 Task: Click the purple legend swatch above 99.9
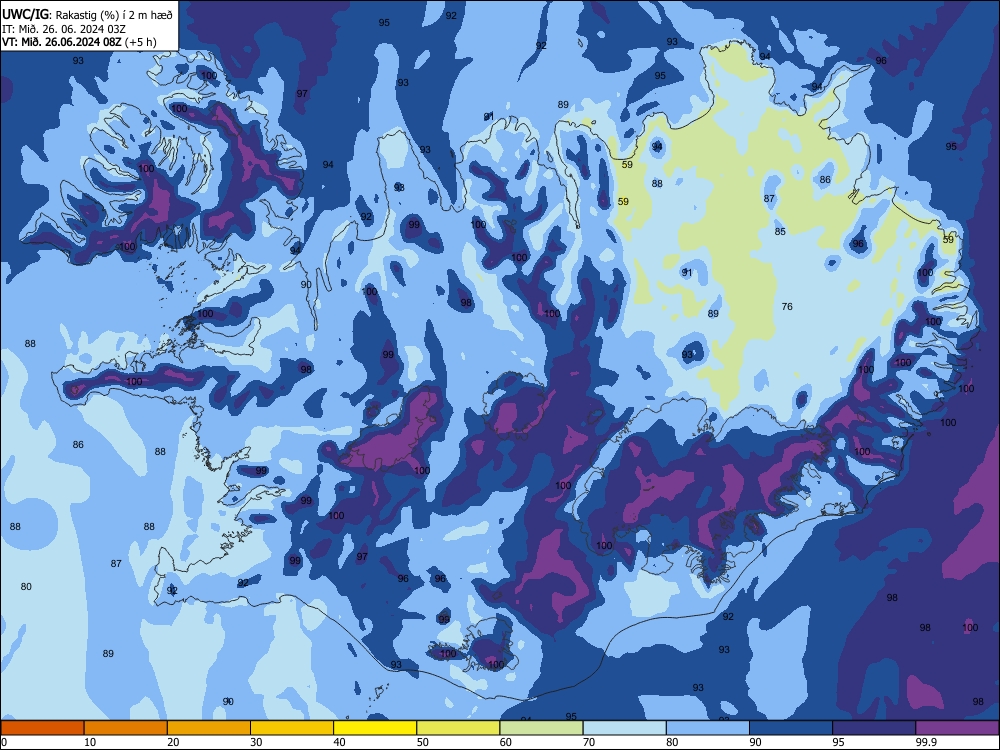click(x=957, y=728)
